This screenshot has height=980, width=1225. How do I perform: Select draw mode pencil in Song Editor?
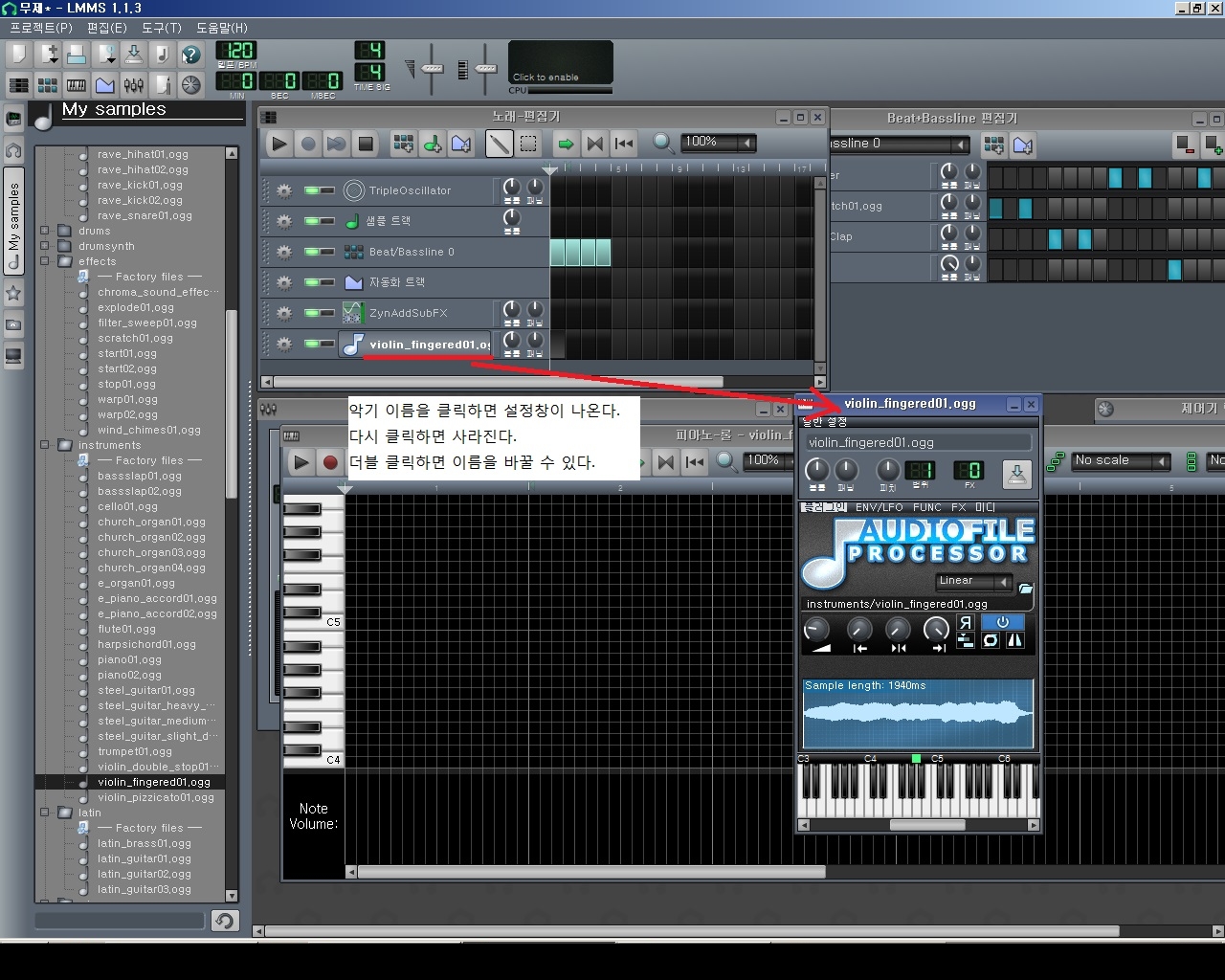tap(499, 145)
